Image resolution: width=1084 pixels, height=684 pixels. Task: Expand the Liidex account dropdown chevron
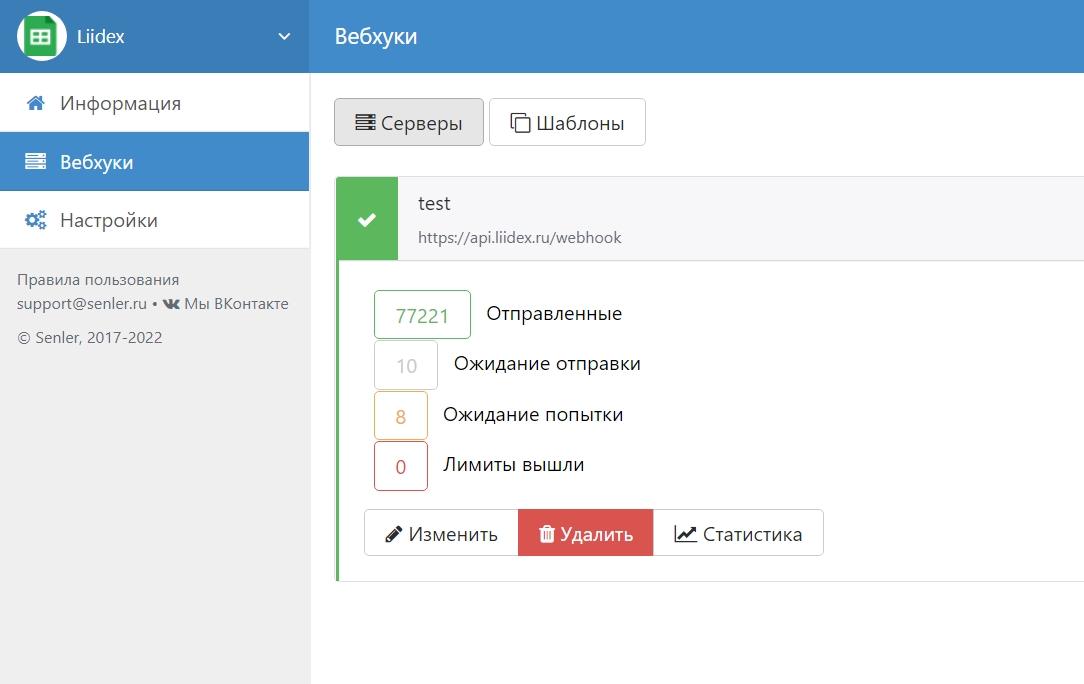(284, 37)
